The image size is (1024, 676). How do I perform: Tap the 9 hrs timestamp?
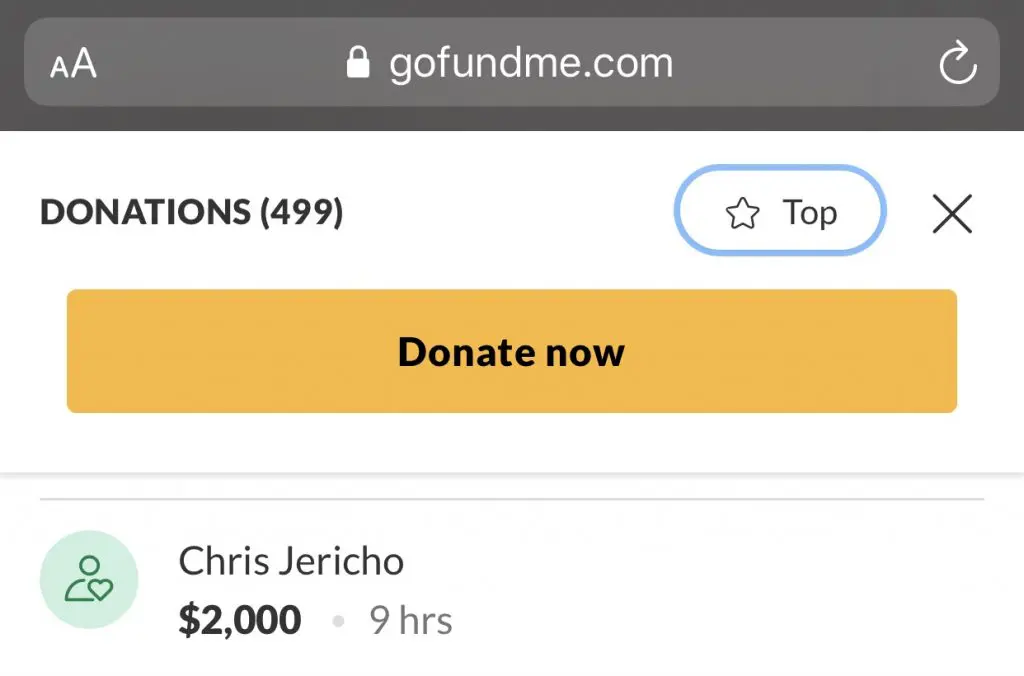tap(411, 621)
